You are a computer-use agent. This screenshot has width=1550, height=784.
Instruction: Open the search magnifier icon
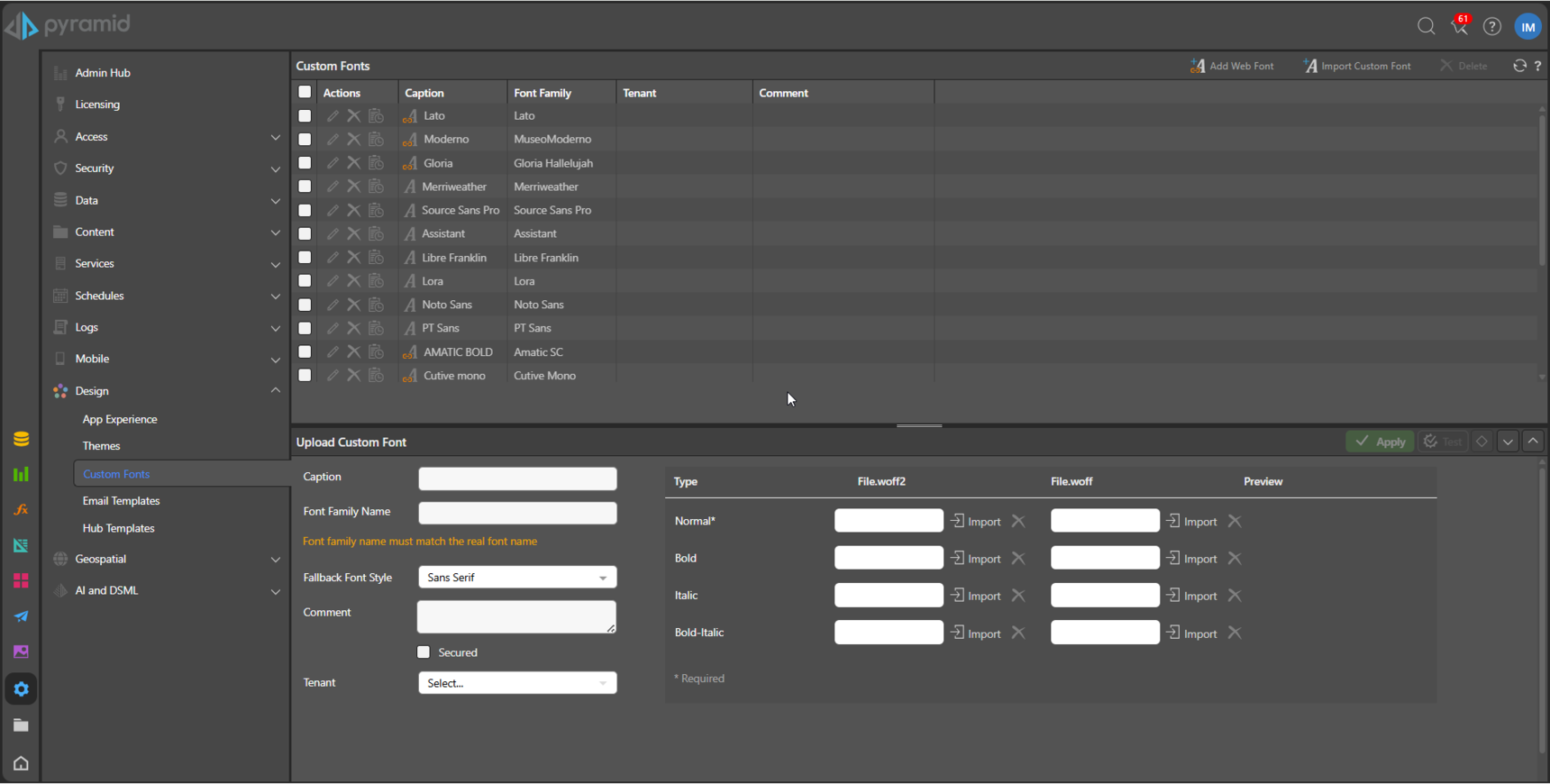click(1426, 26)
